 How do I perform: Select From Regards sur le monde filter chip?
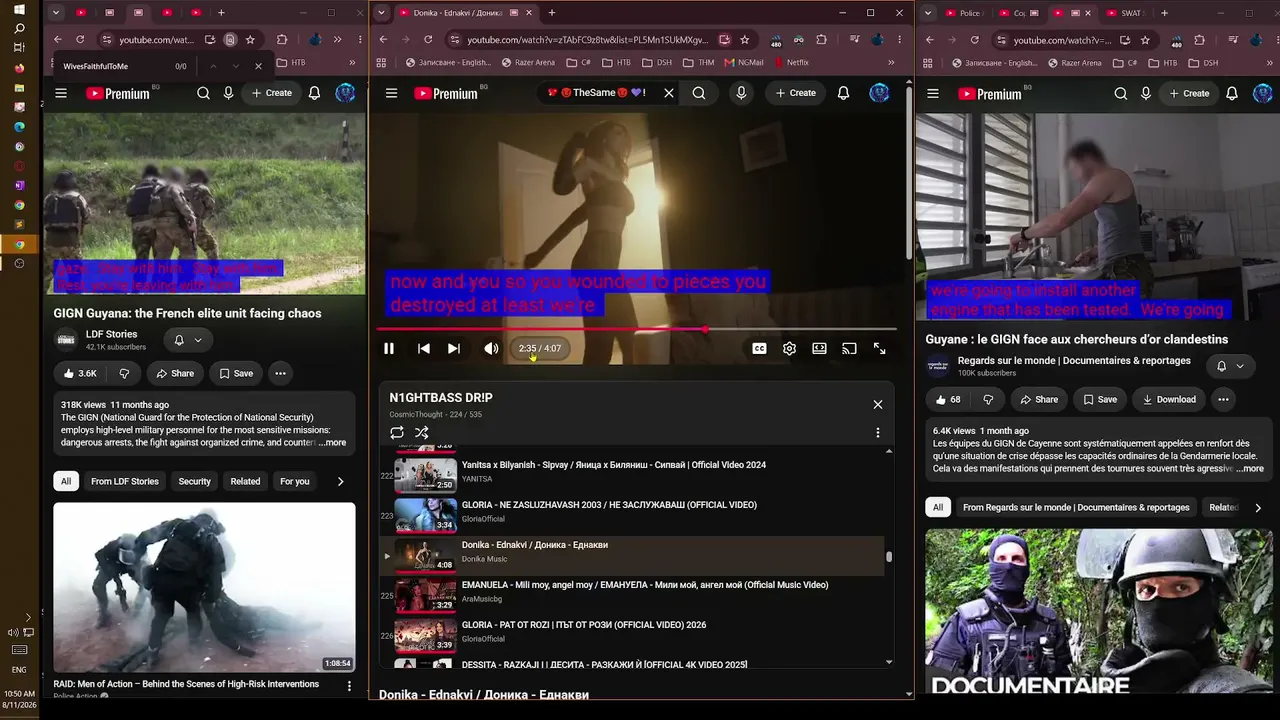point(1076,507)
